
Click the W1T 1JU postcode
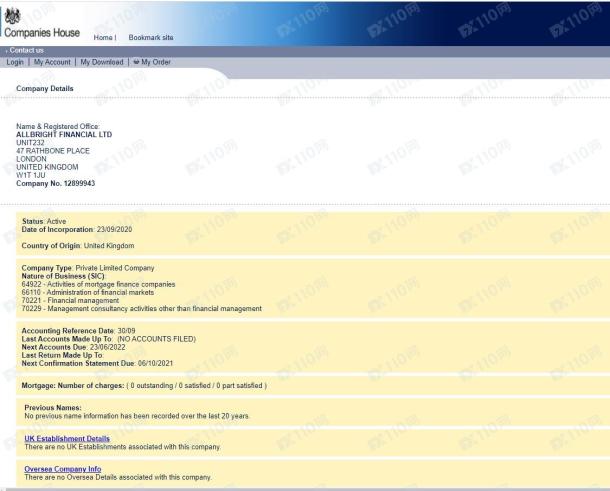(x=31, y=175)
